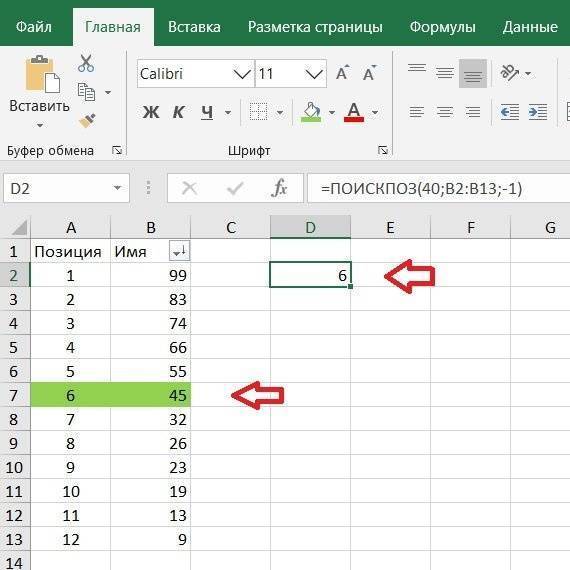Apply fill color with paint bucket icon

311,112
